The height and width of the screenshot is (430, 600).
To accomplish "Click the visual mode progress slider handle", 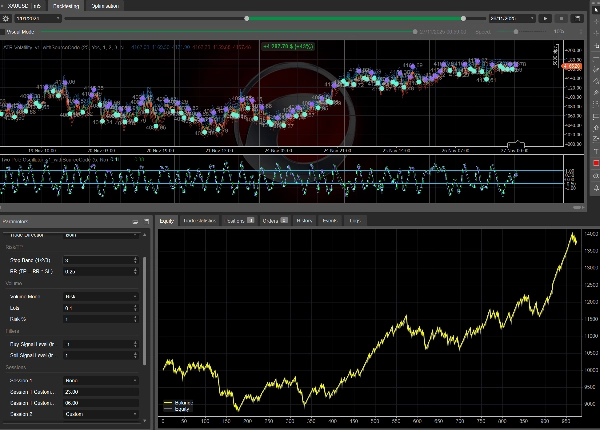I will (x=415, y=32).
